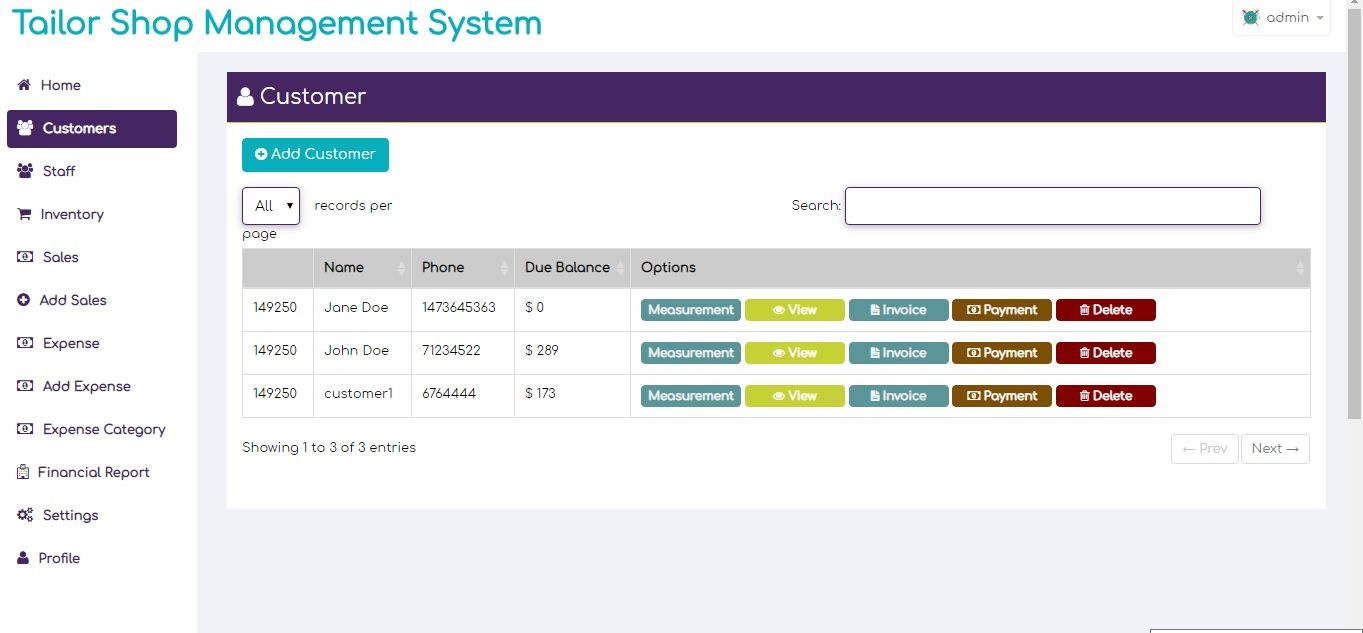Click phone number 6764444

pos(449,394)
